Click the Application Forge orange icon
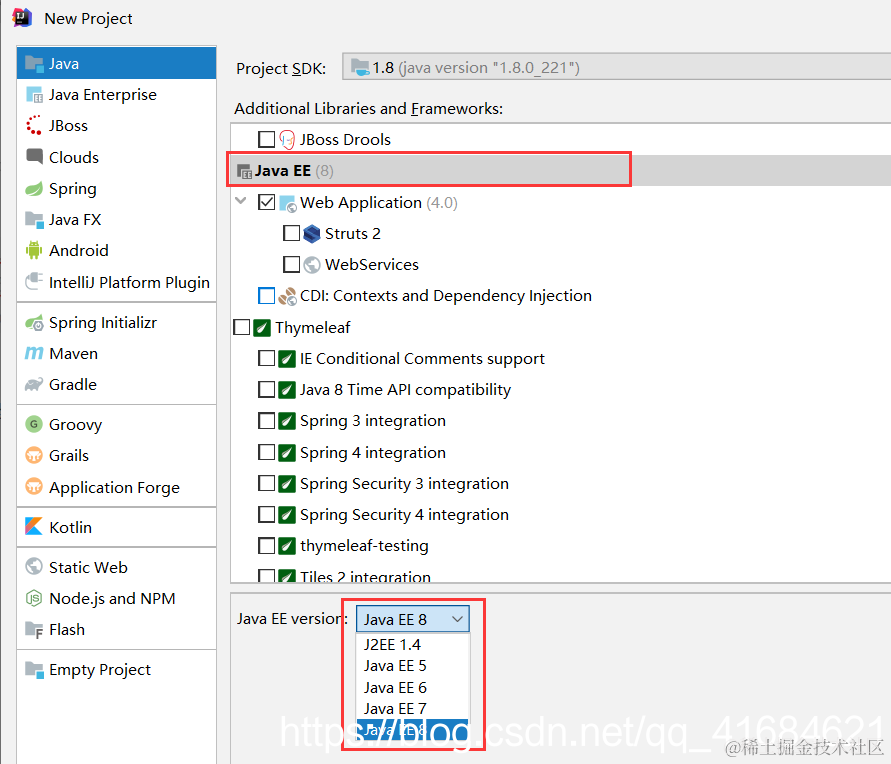The width and height of the screenshot is (891, 764). 34,487
